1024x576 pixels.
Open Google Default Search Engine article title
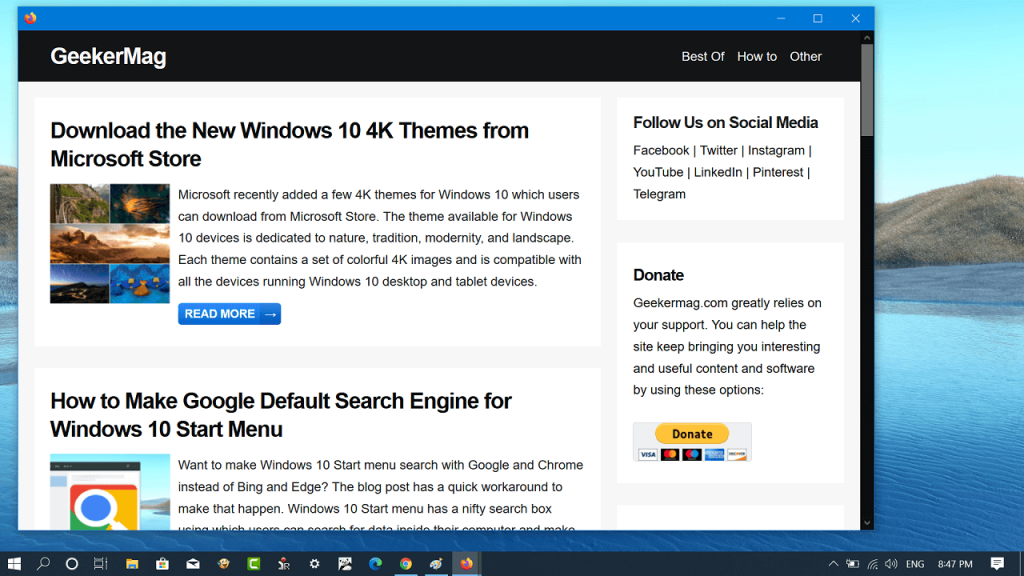[281, 415]
